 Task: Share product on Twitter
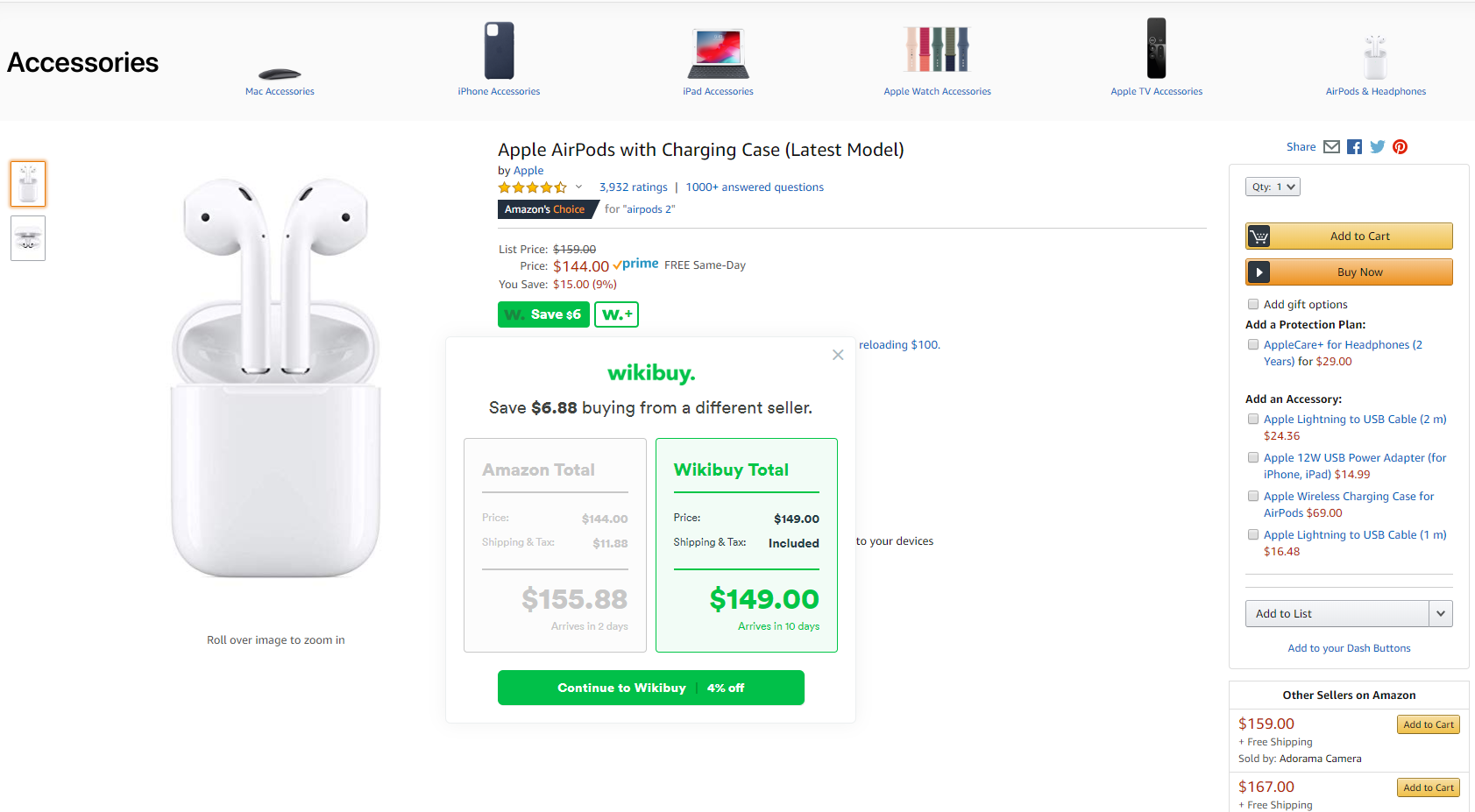(x=1377, y=147)
